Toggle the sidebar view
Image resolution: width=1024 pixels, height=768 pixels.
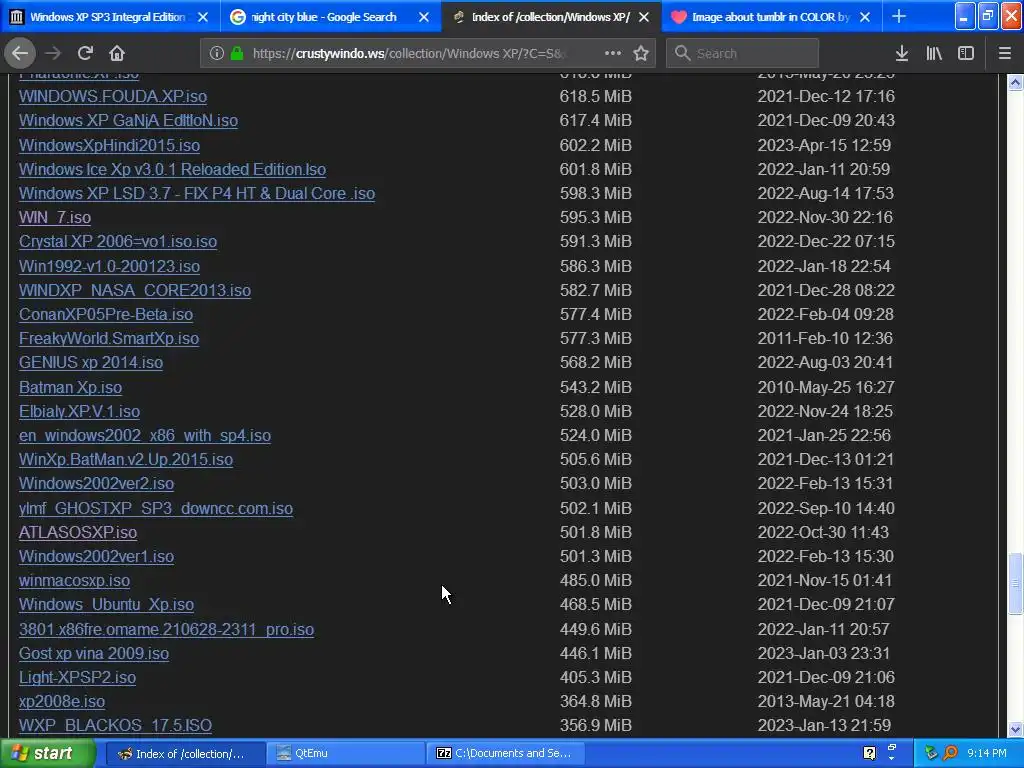click(966, 54)
